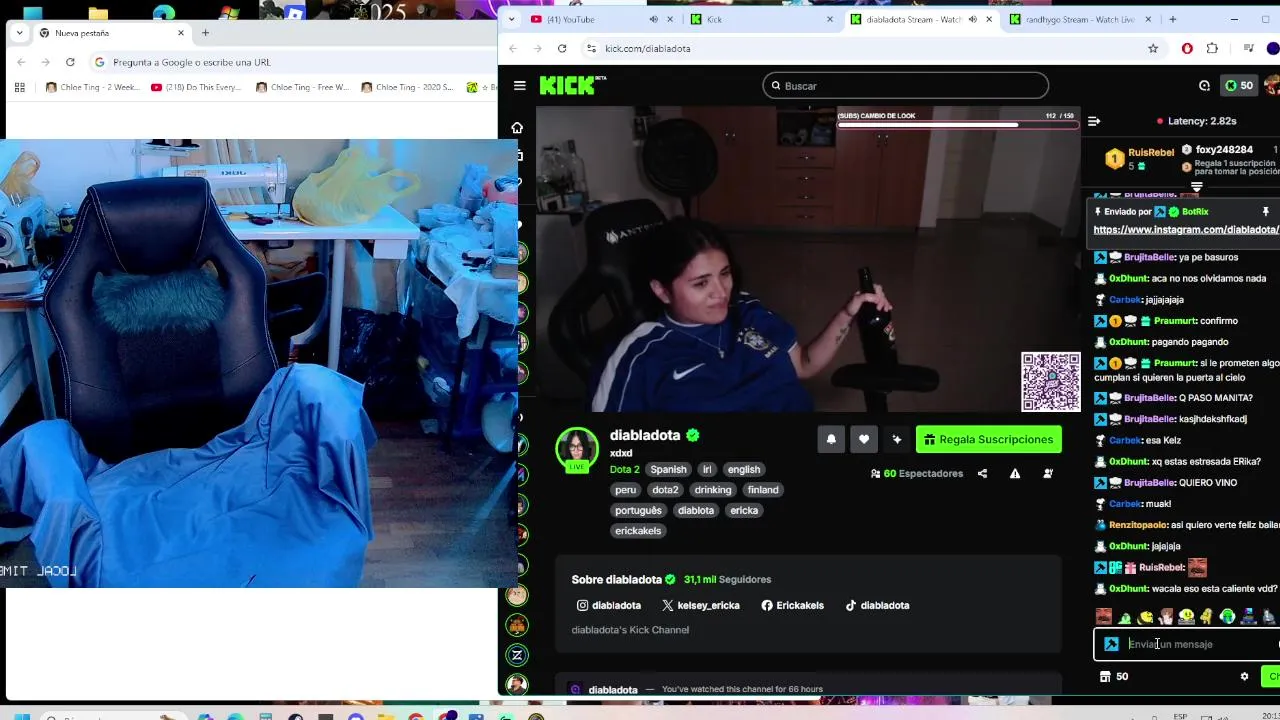
Task: Open Chloe Ting 2020 S bookmark
Action: coord(407,88)
